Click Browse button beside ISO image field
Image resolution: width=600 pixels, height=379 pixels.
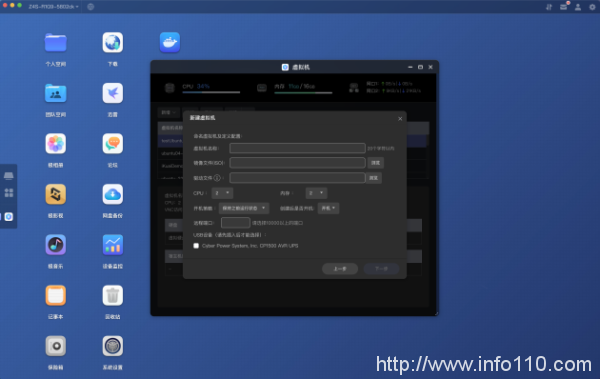375,163
